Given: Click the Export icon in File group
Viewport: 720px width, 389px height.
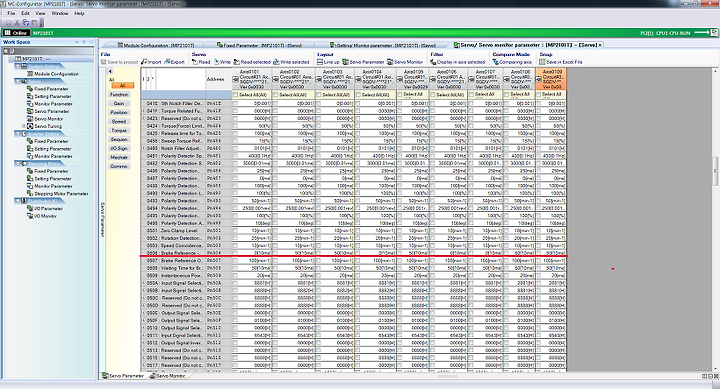Looking at the screenshot, I should [167, 62].
